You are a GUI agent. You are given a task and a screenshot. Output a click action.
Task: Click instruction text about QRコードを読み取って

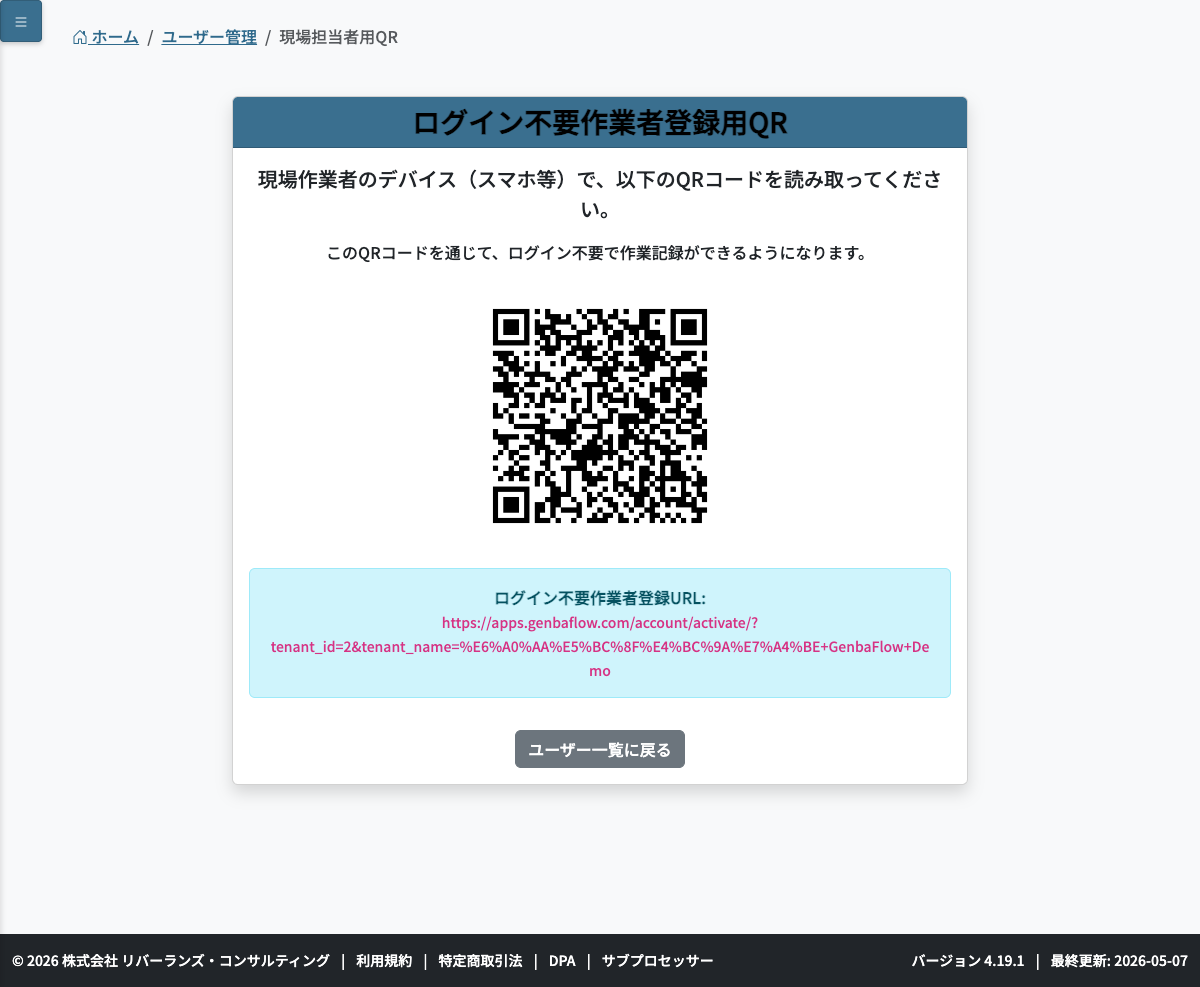(x=600, y=195)
